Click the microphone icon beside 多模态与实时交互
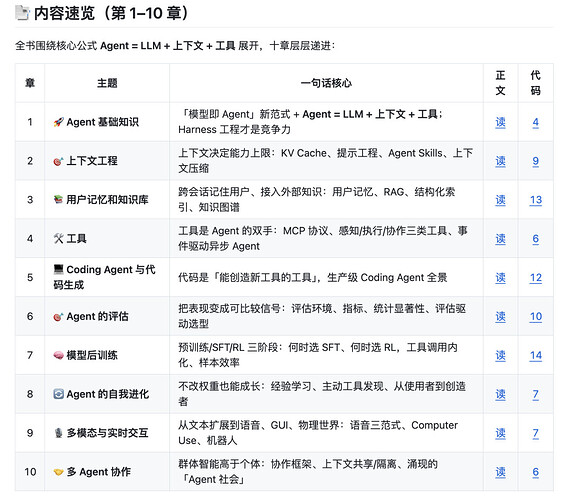The image size is (569, 500). pyautogui.click(x=58, y=433)
